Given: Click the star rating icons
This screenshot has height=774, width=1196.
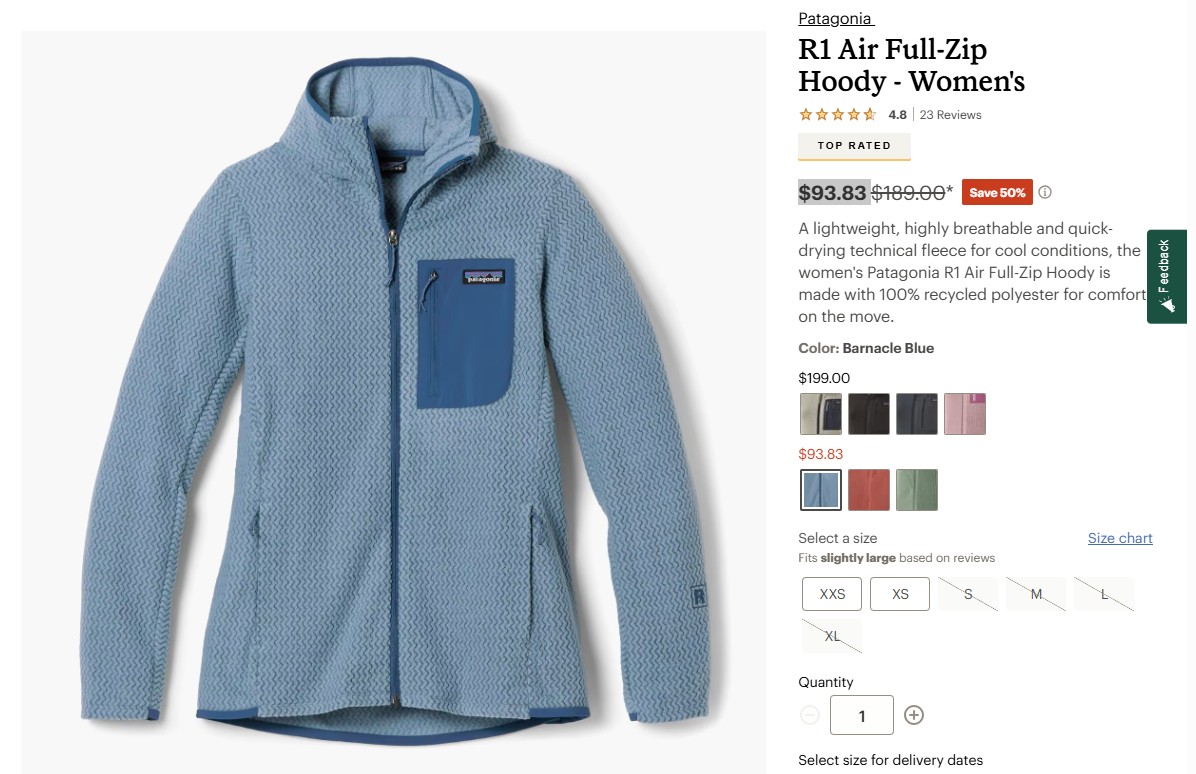Looking at the screenshot, I should click(x=838, y=114).
